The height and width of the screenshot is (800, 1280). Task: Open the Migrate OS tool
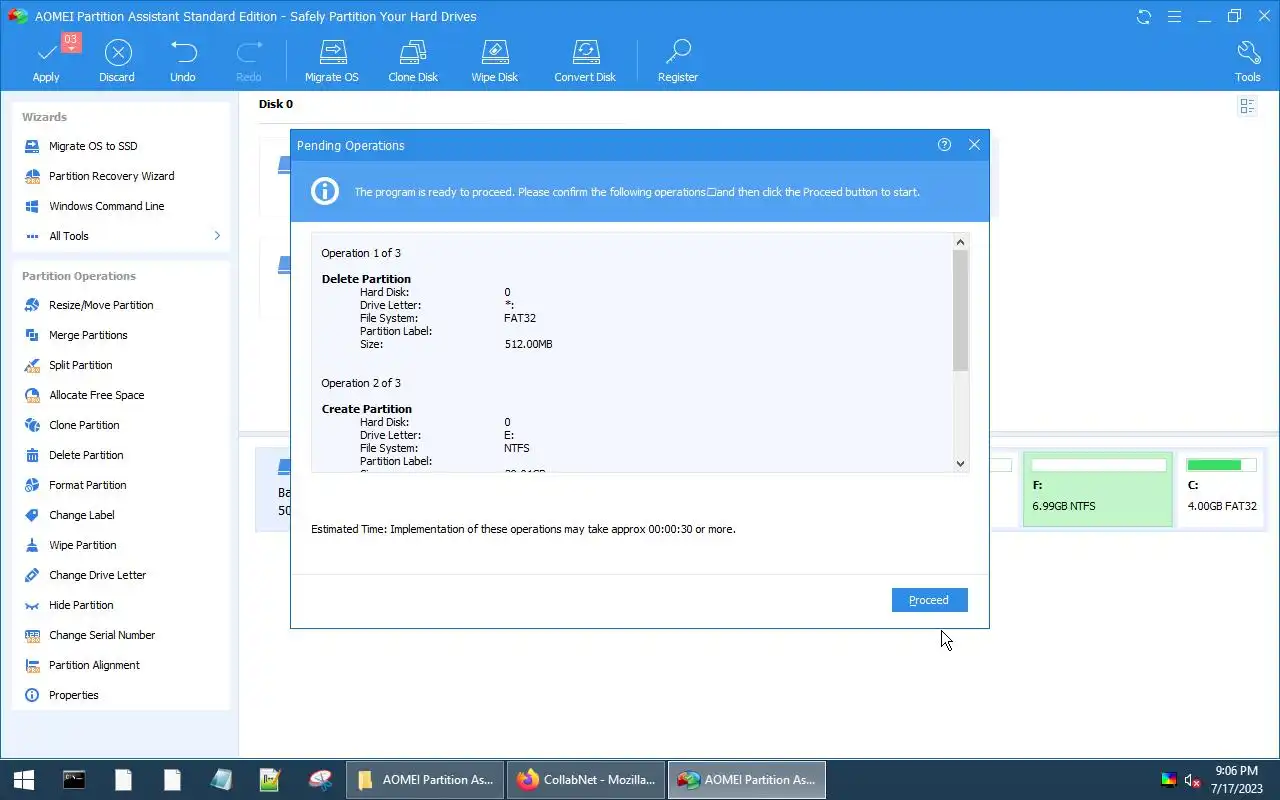pos(331,60)
